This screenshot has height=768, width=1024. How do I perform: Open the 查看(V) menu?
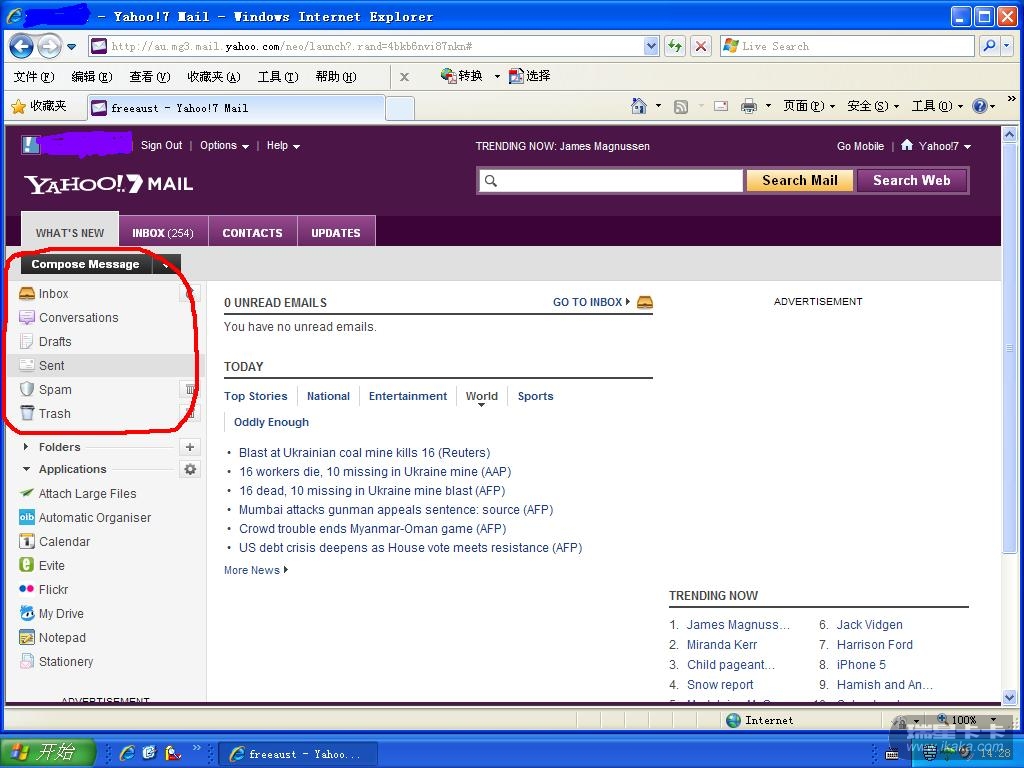150,76
